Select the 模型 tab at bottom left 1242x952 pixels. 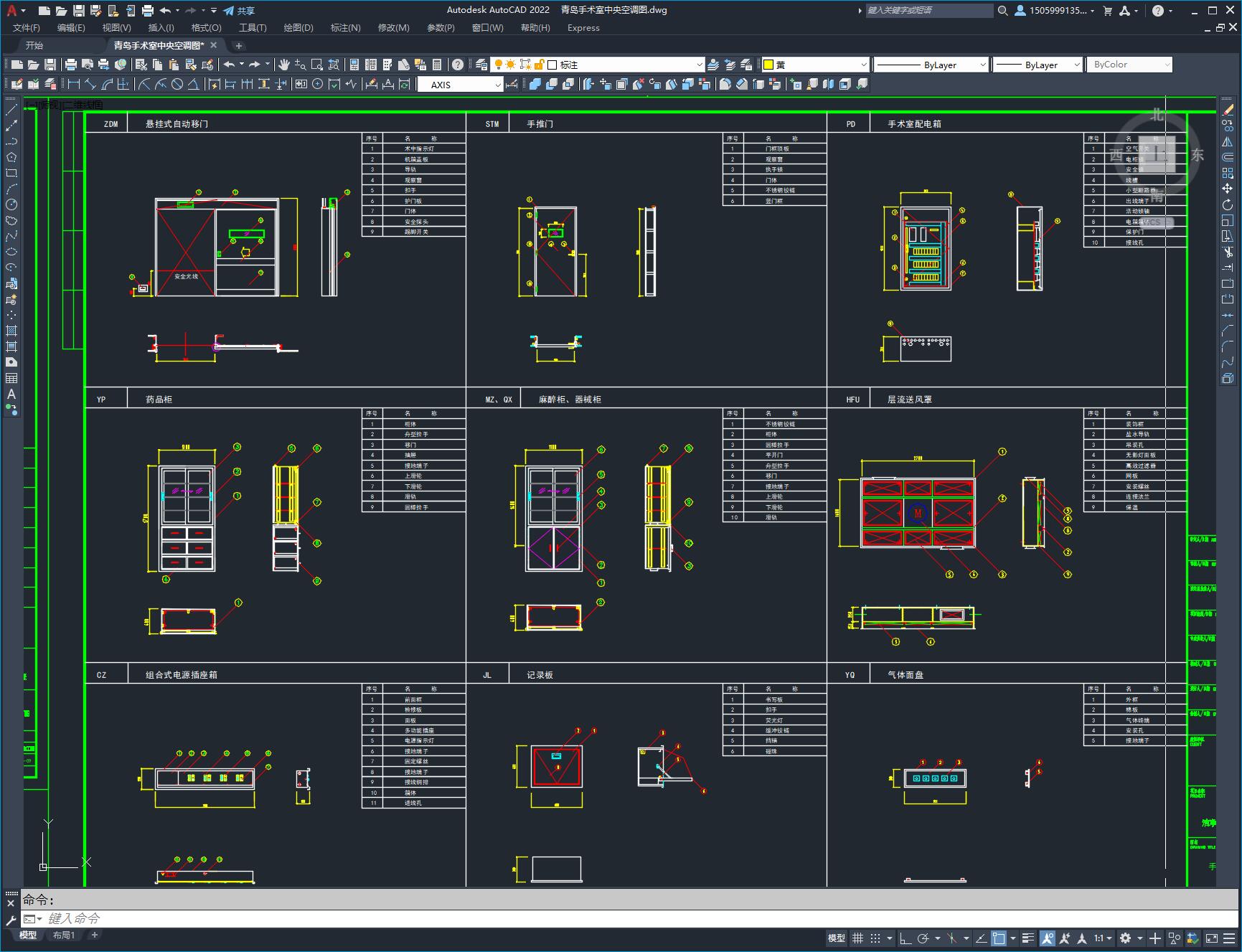(x=28, y=935)
